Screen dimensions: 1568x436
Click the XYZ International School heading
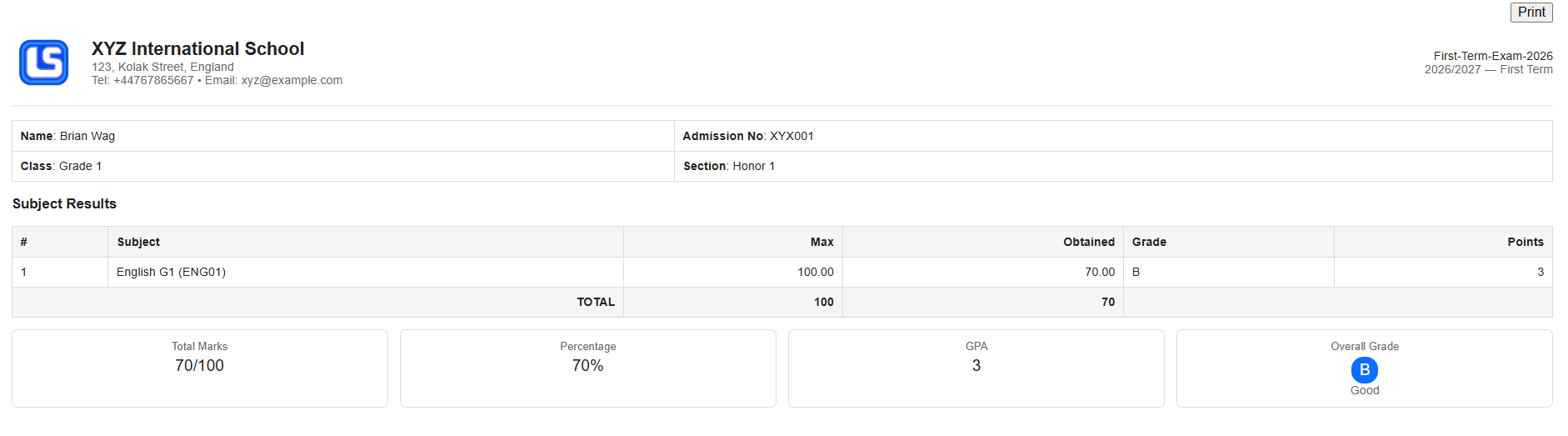[197, 49]
